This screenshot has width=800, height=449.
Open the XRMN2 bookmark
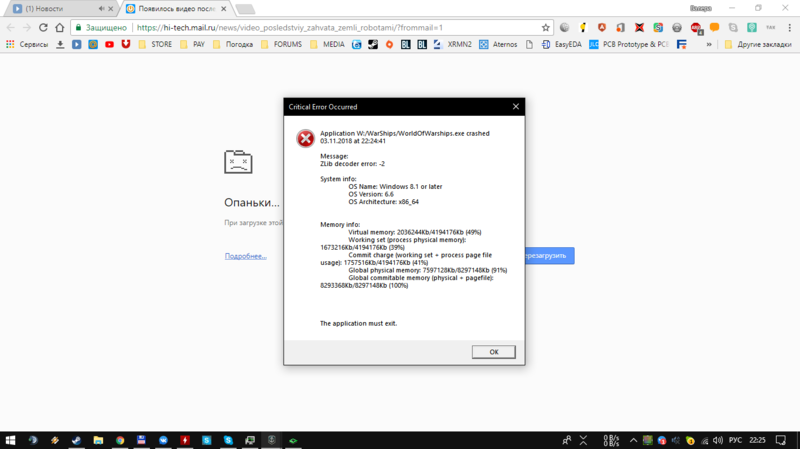tap(452, 44)
